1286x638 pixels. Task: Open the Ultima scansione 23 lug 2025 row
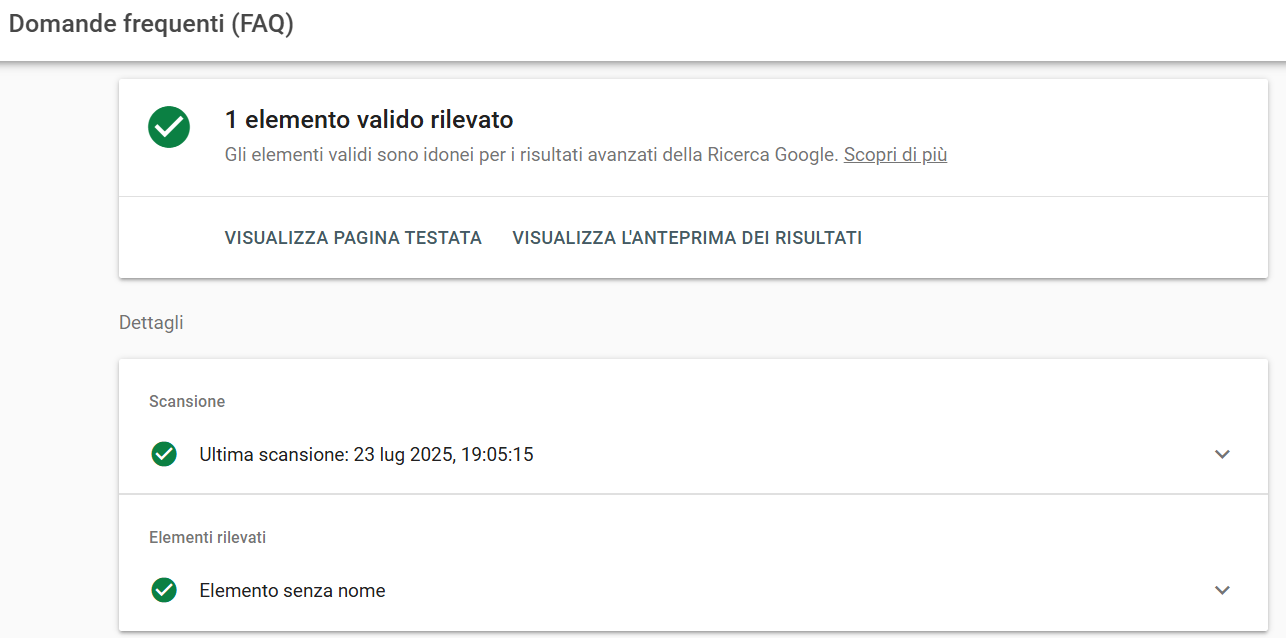point(693,454)
